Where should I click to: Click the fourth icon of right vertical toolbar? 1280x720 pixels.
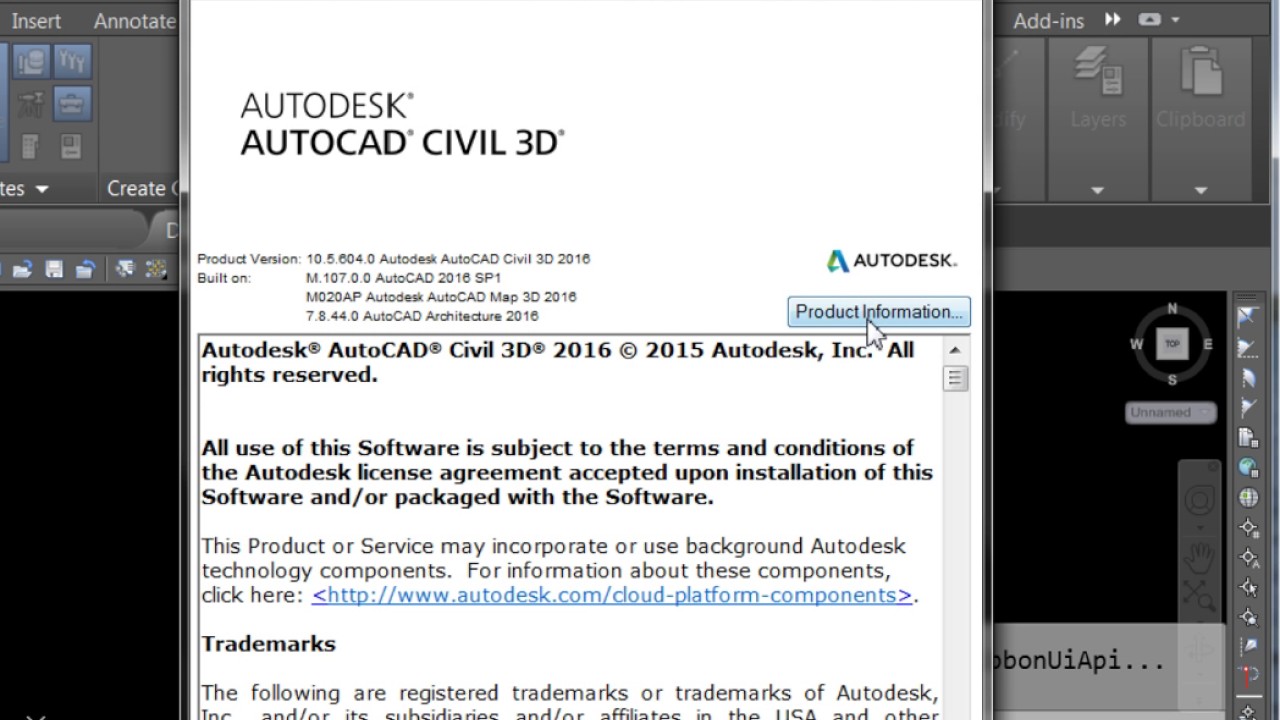coord(1247,407)
